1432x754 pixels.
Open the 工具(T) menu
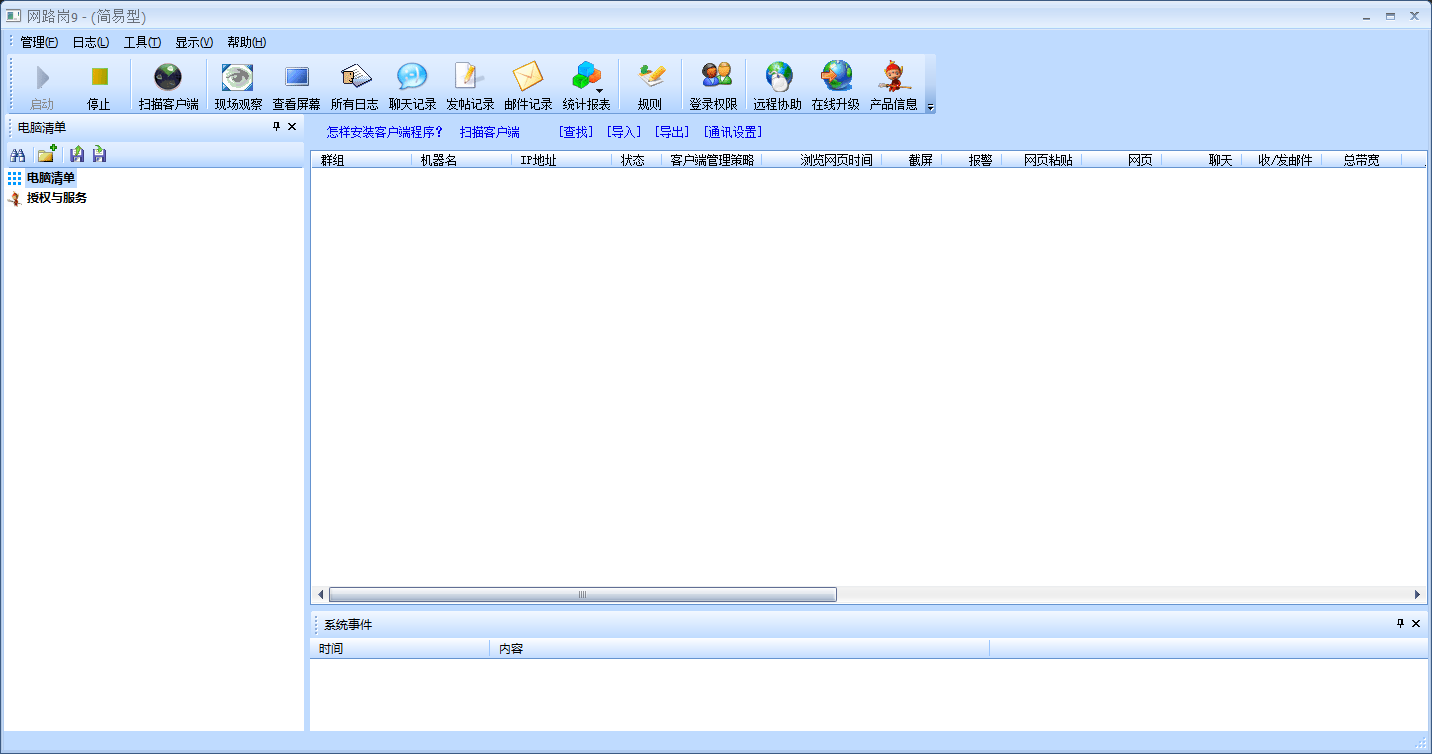141,42
